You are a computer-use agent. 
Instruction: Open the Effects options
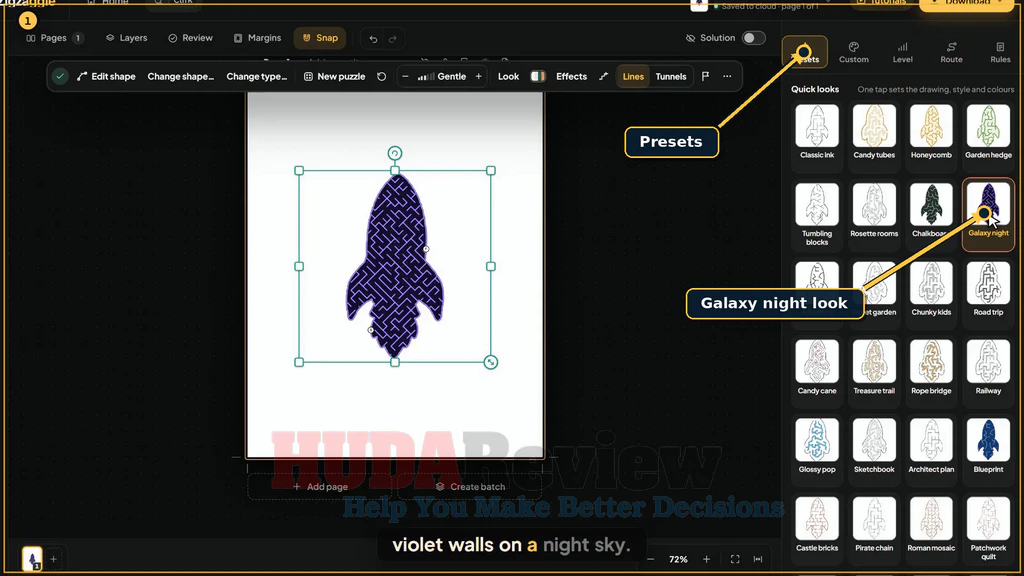point(571,76)
